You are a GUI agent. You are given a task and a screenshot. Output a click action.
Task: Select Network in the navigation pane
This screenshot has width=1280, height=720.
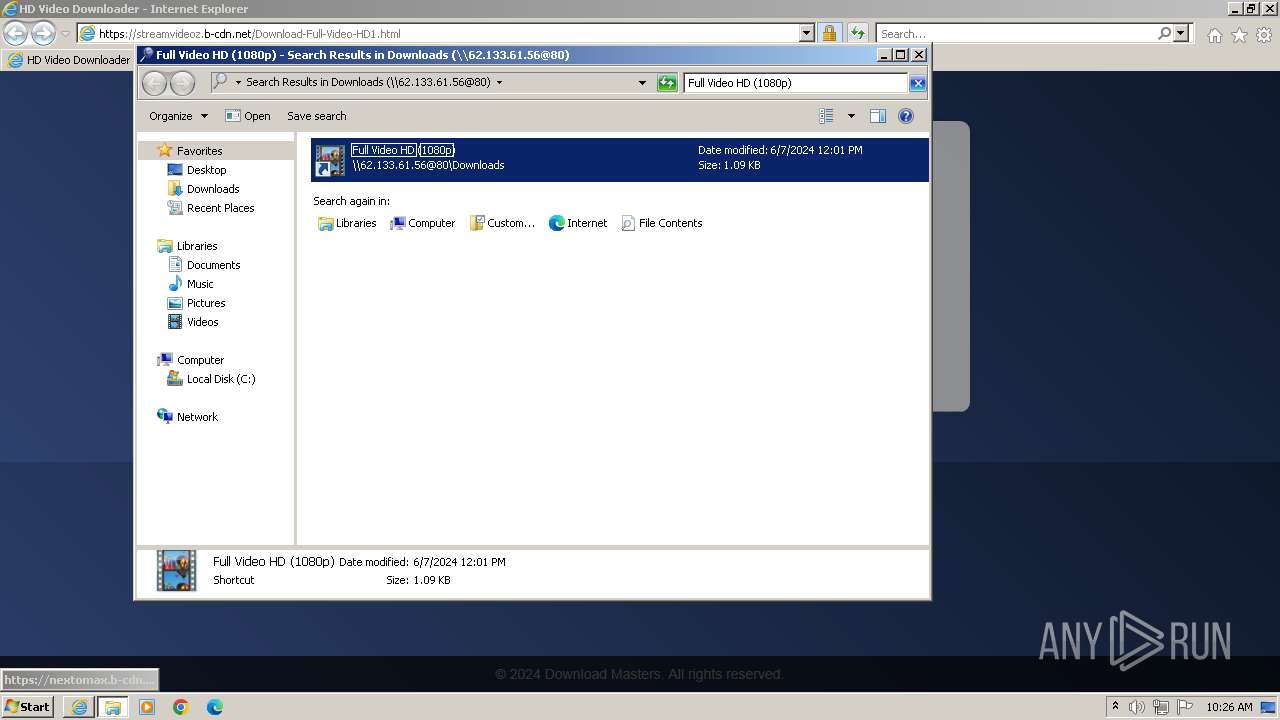click(x=197, y=417)
